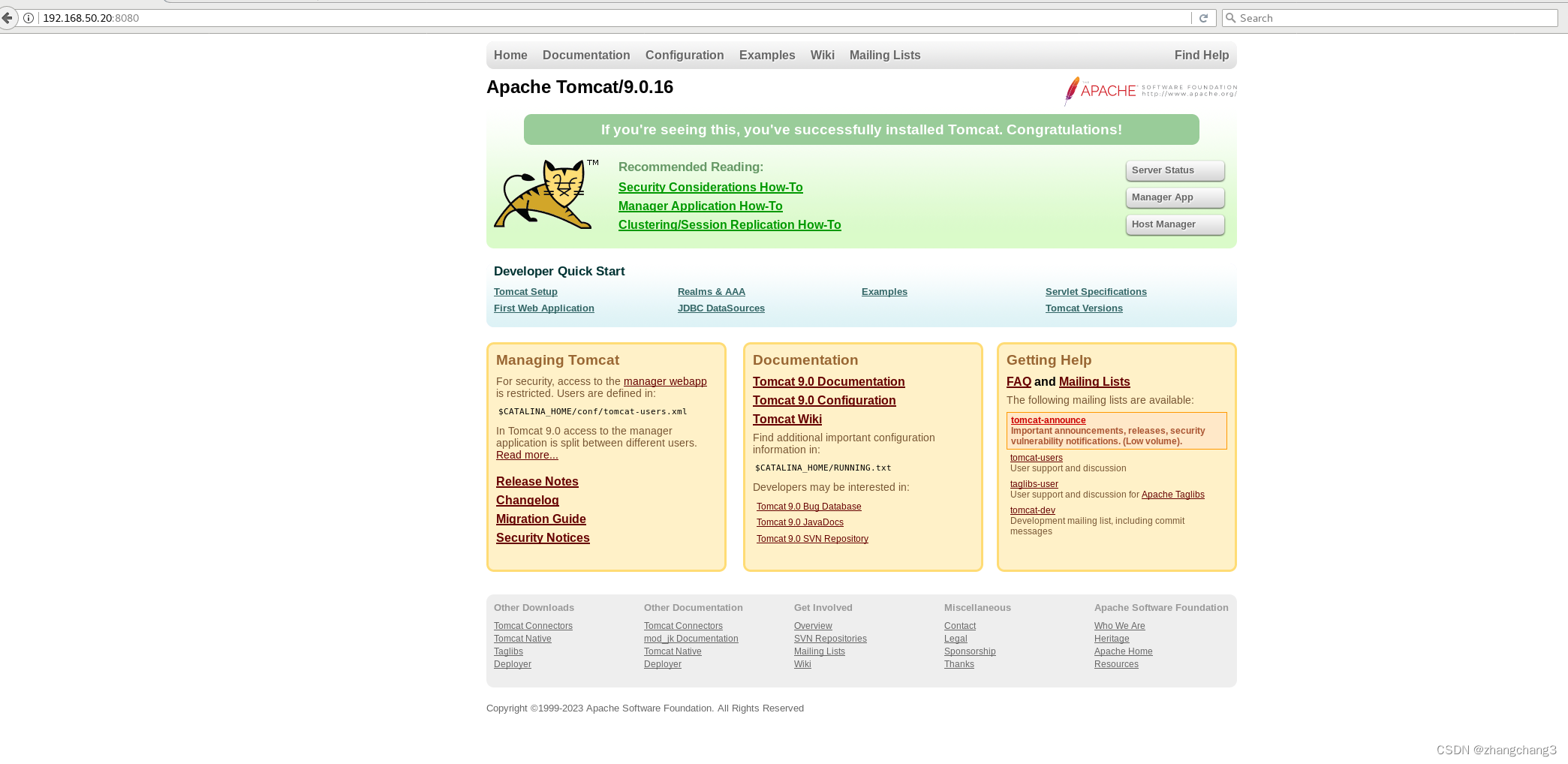This screenshot has width=1568, height=764.
Task: Open Mailing Lists in the top navigation
Action: [885, 56]
